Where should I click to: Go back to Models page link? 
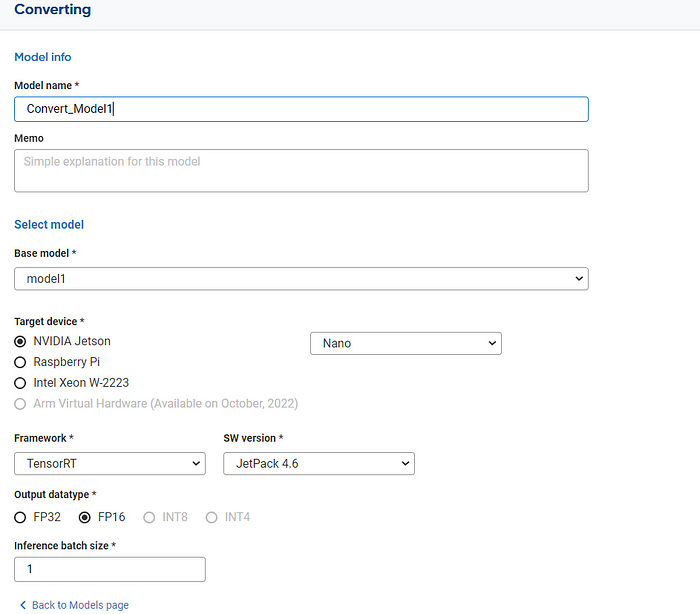tap(80, 605)
